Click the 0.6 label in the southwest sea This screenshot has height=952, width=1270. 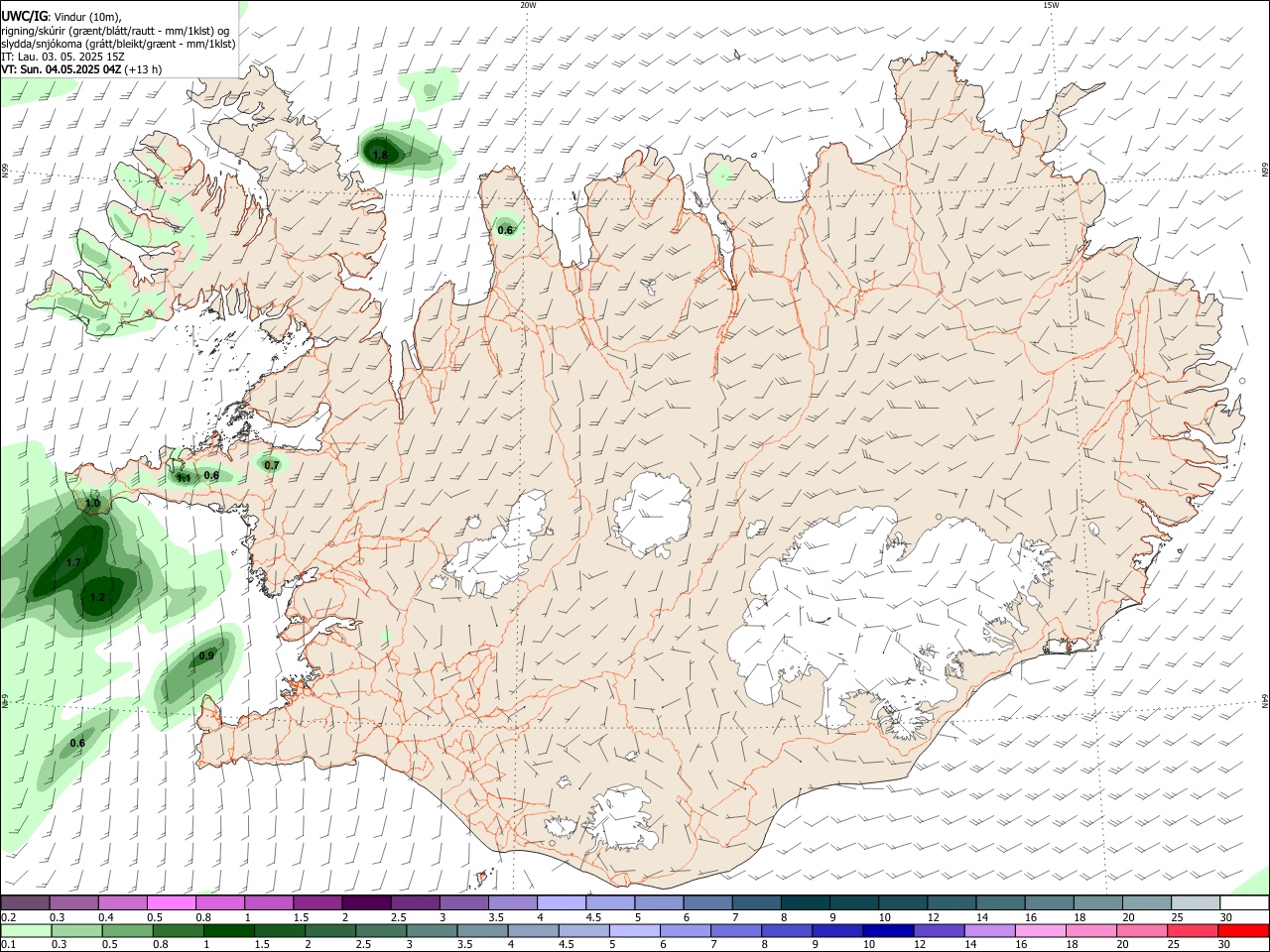(x=77, y=743)
